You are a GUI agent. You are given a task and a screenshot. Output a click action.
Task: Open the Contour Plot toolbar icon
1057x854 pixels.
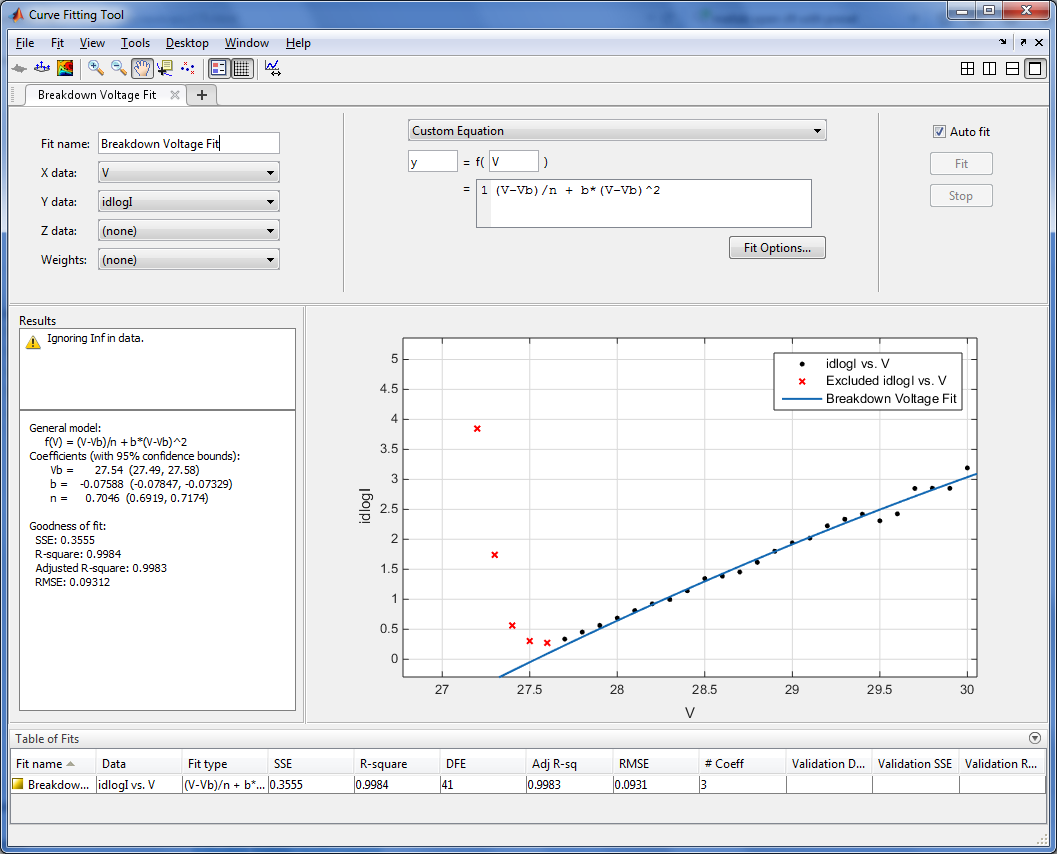pos(65,68)
